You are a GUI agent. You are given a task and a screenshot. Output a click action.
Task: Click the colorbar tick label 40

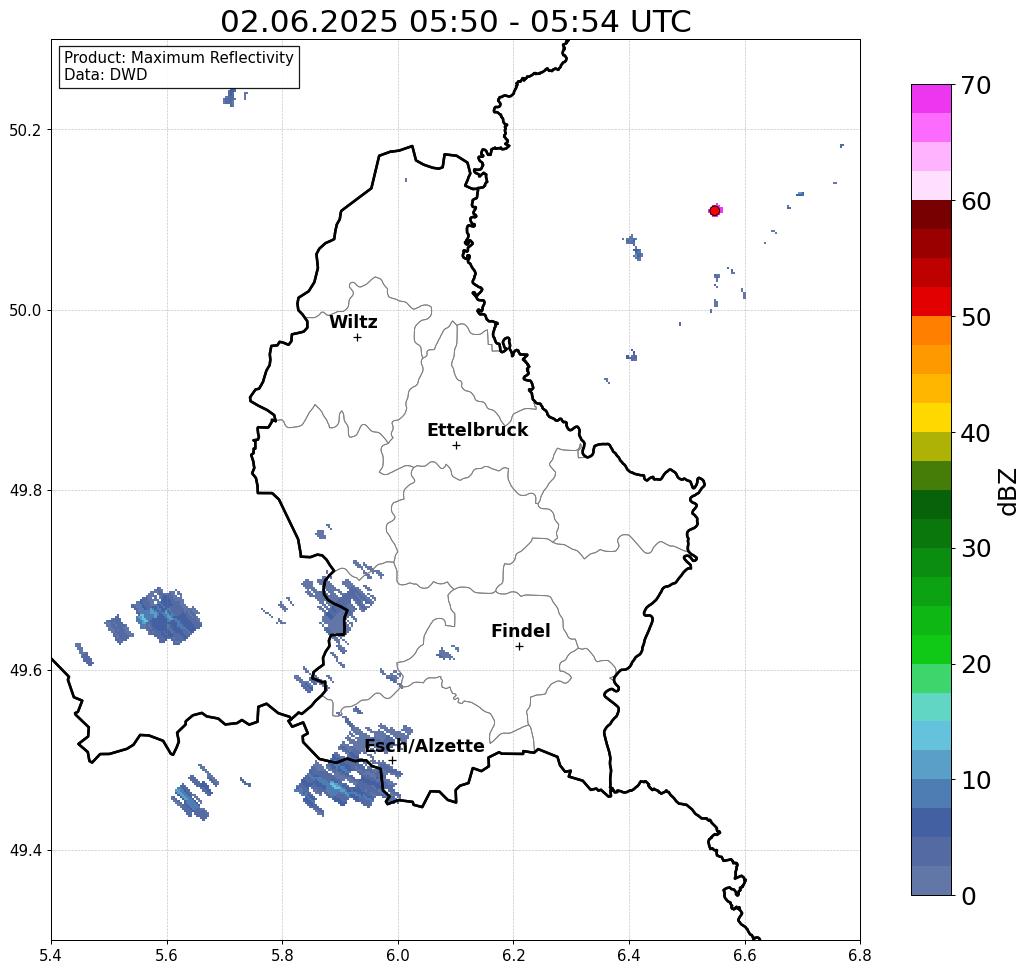(975, 433)
